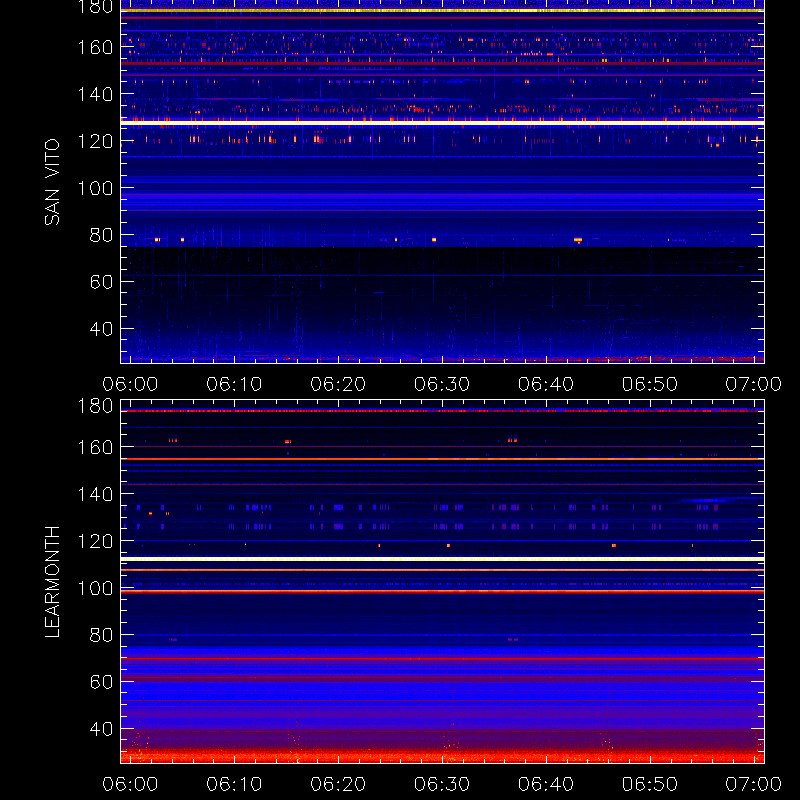This screenshot has height=800, width=800.
Task: Select the 80 label on San Vito axis
Action: click(101, 235)
